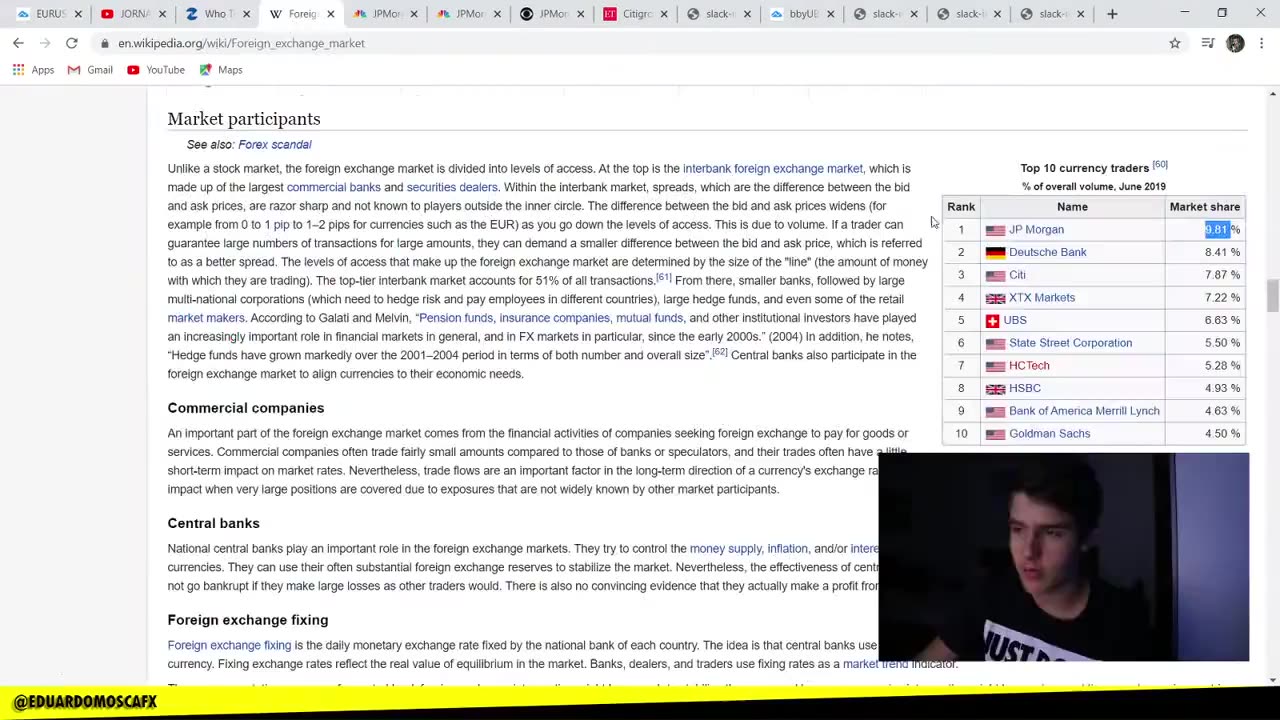This screenshot has height=720, width=1280.
Task: Jump to citation 60 above the table
Action: coord(1159,164)
